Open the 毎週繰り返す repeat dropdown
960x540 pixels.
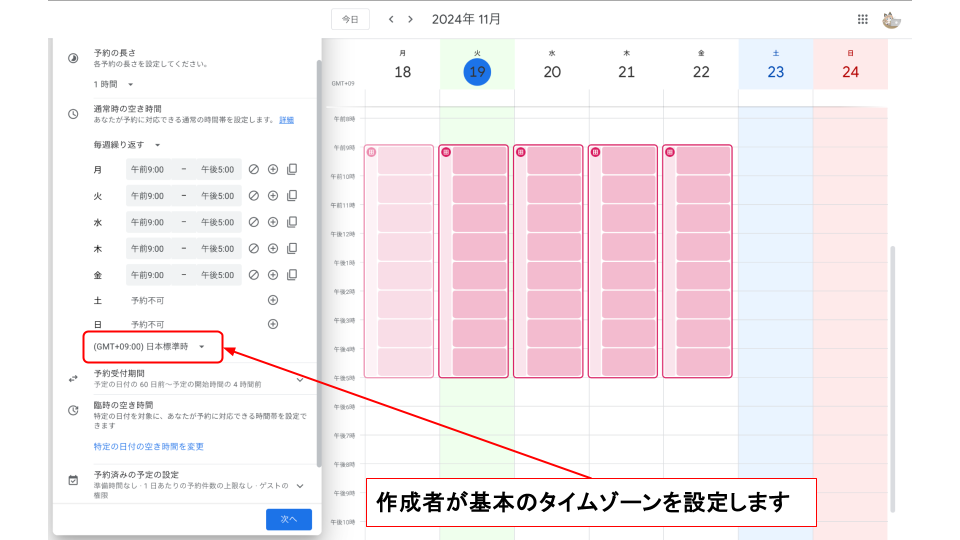pos(127,145)
